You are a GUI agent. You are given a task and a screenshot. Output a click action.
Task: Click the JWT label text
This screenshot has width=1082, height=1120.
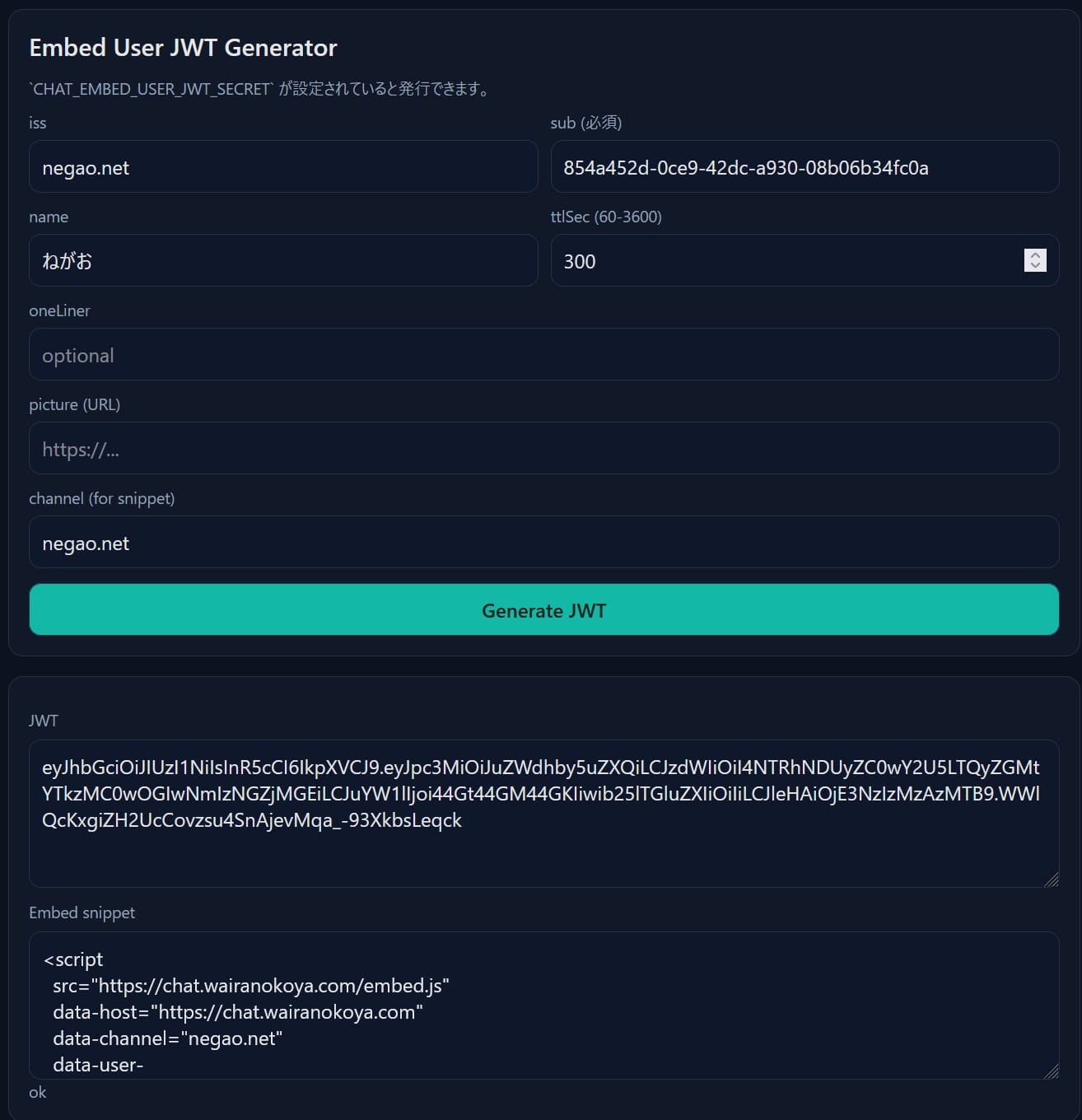tap(43, 721)
